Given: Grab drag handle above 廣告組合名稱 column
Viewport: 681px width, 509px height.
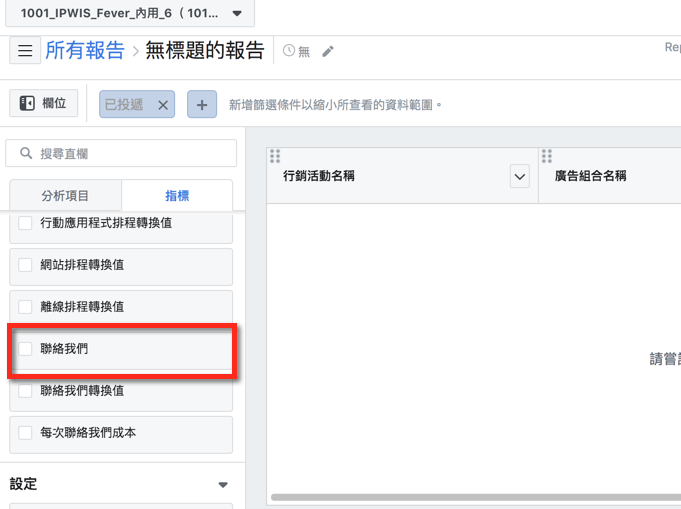Looking at the screenshot, I should tap(547, 156).
